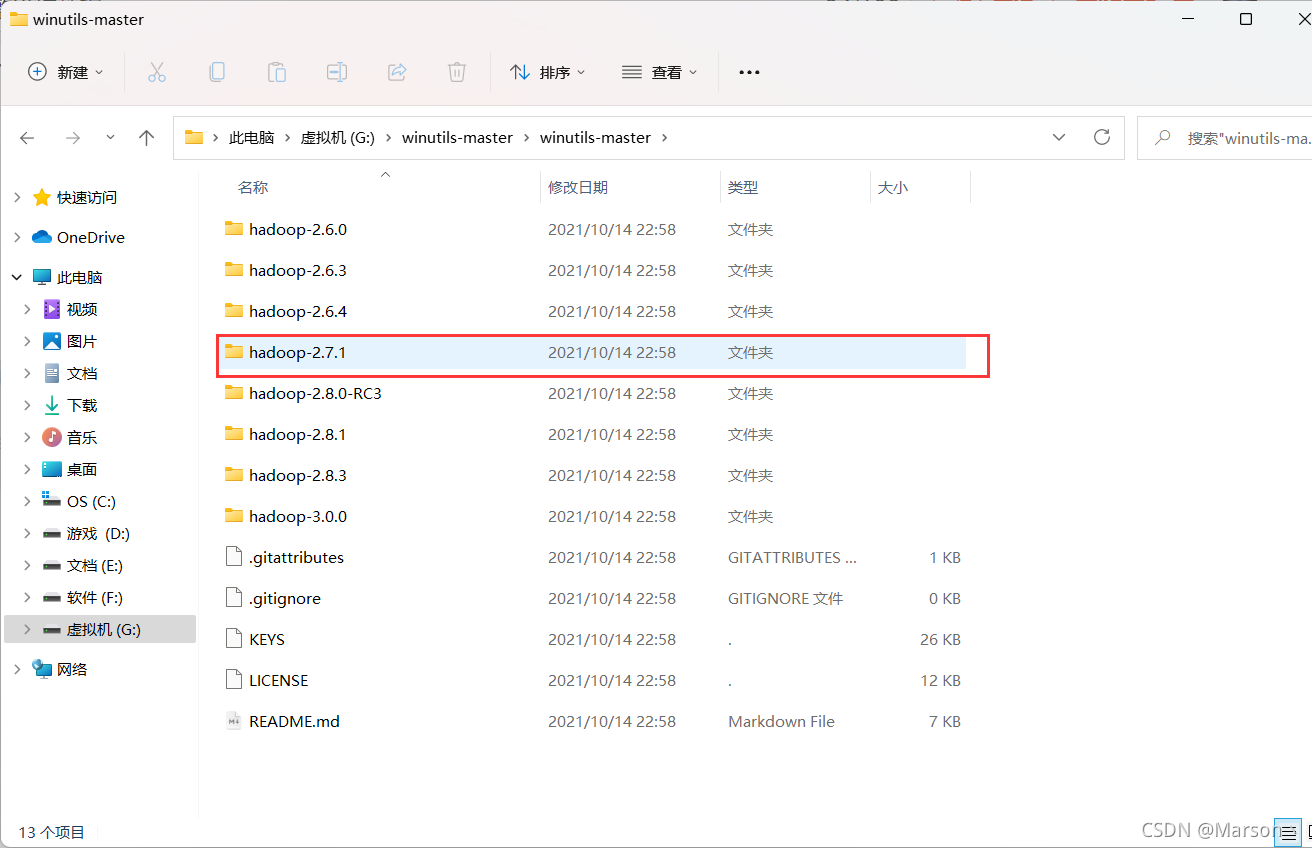Screen dimensions: 1312x848
Task: Select the README.md file icon
Action: point(234,721)
